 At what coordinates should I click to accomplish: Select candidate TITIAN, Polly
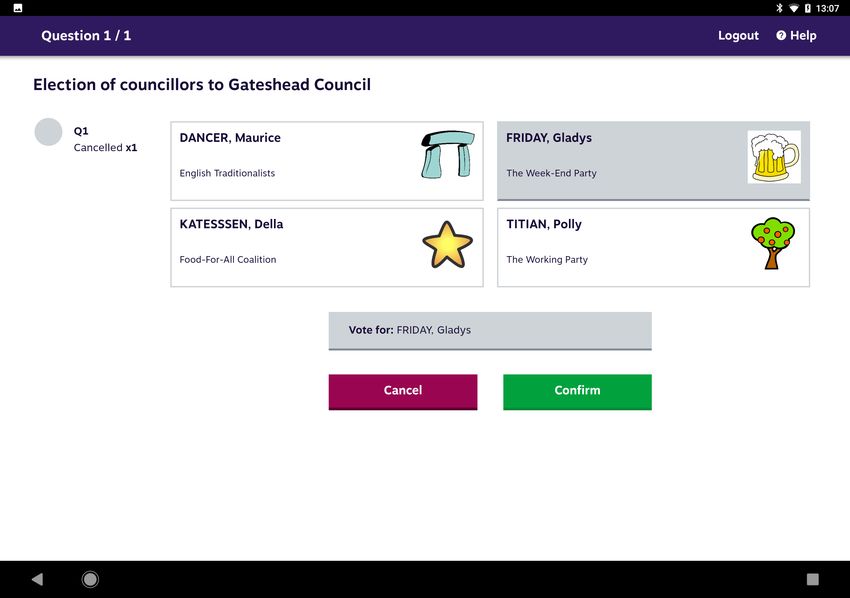pos(653,247)
